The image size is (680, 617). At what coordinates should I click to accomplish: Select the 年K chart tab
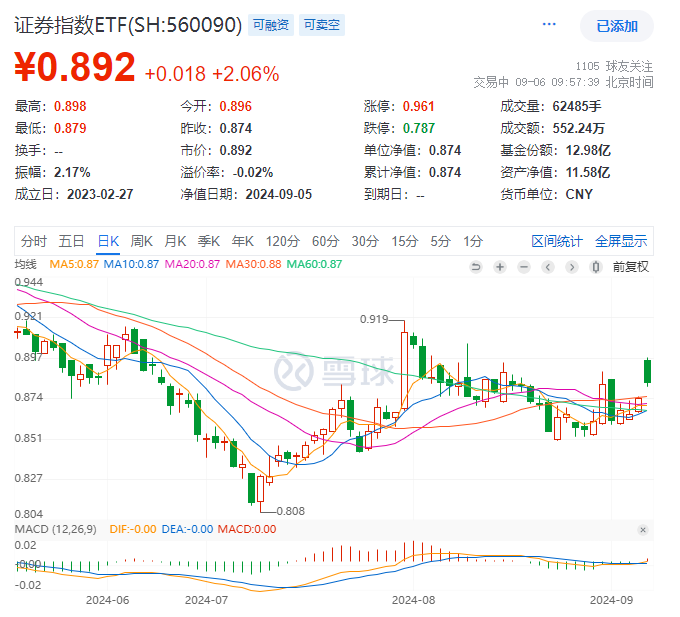pos(242,241)
